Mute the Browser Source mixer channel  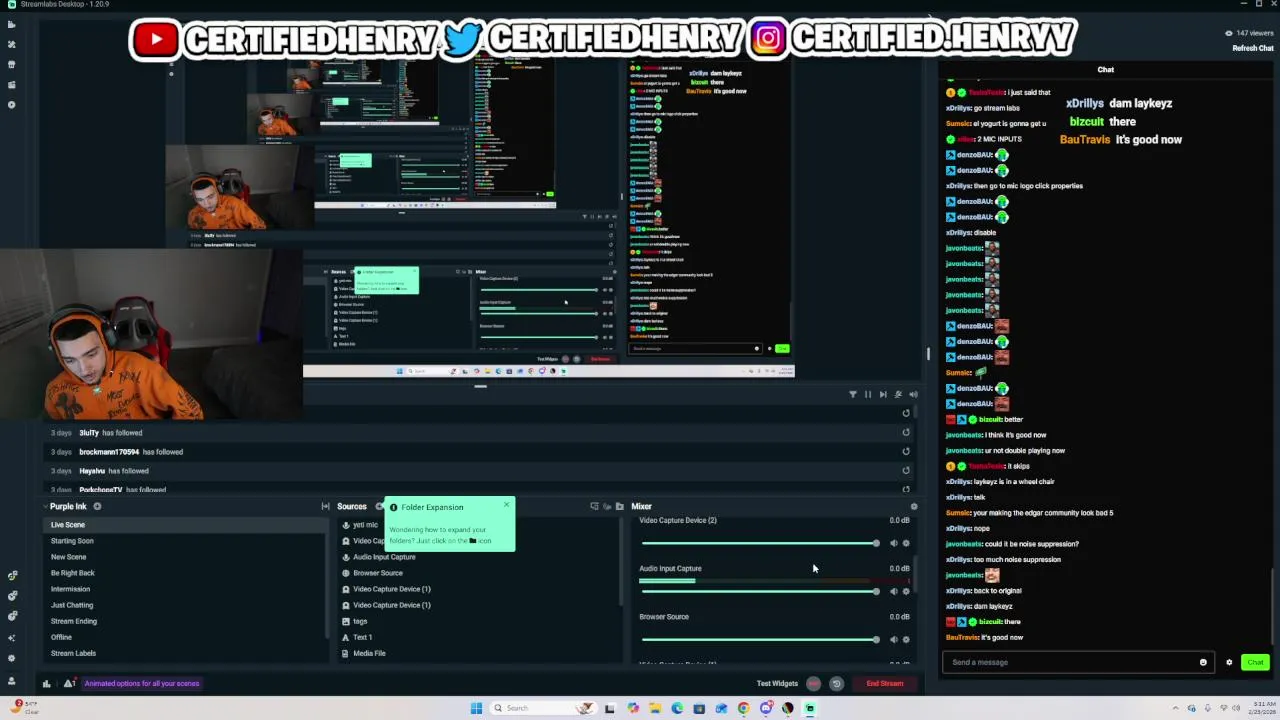894,639
